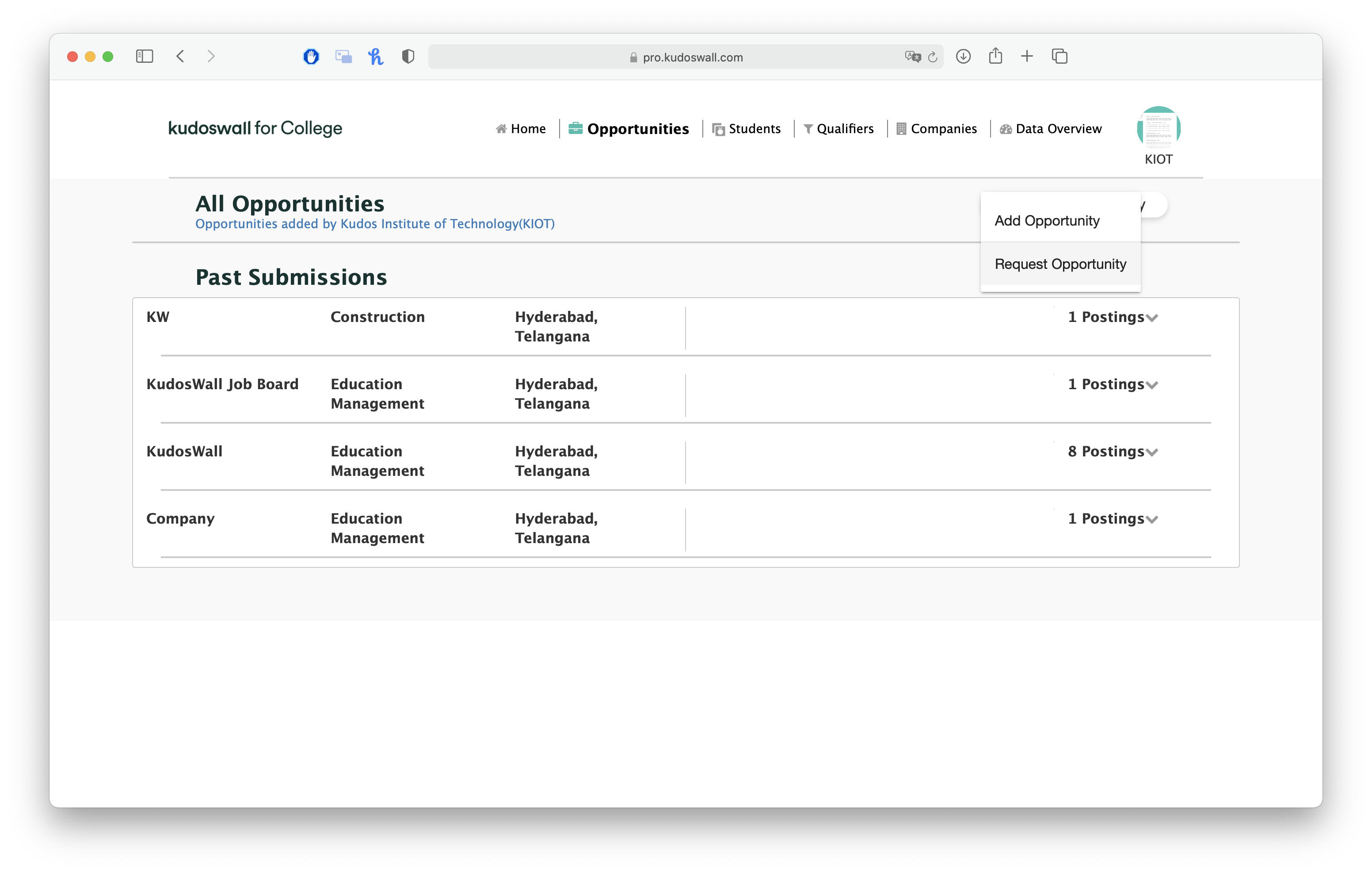Click the Kudos Institute of Technology subtitle
This screenshot has height=873, width=1372.
[375, 223]
